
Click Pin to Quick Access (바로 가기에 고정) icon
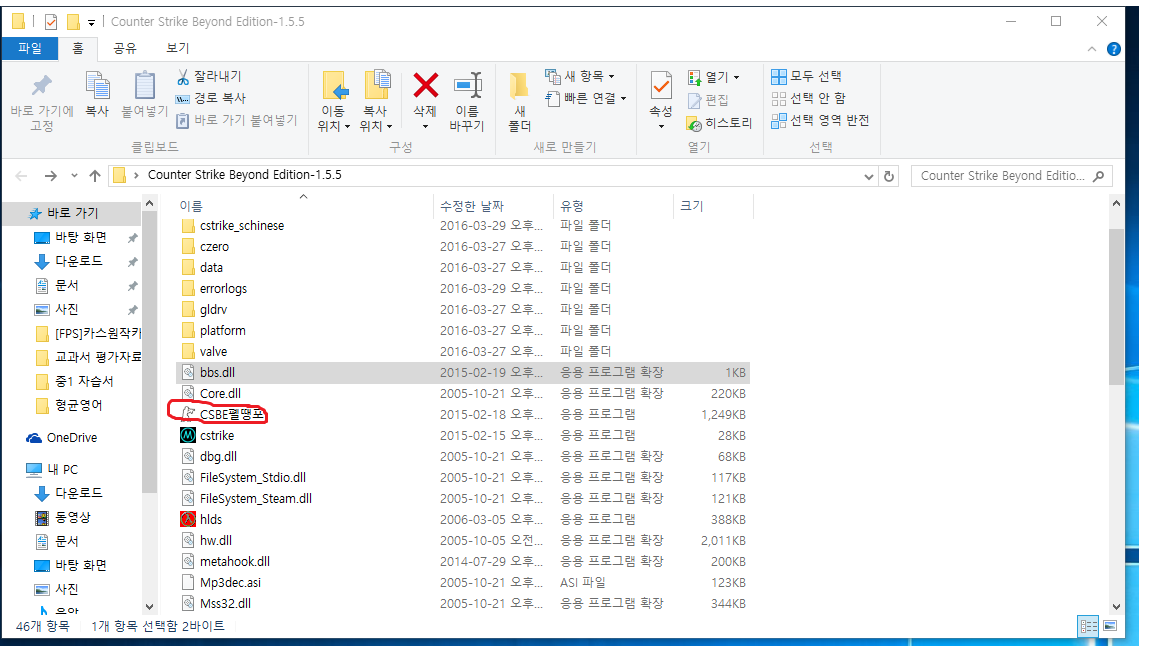tap(42, 86)
